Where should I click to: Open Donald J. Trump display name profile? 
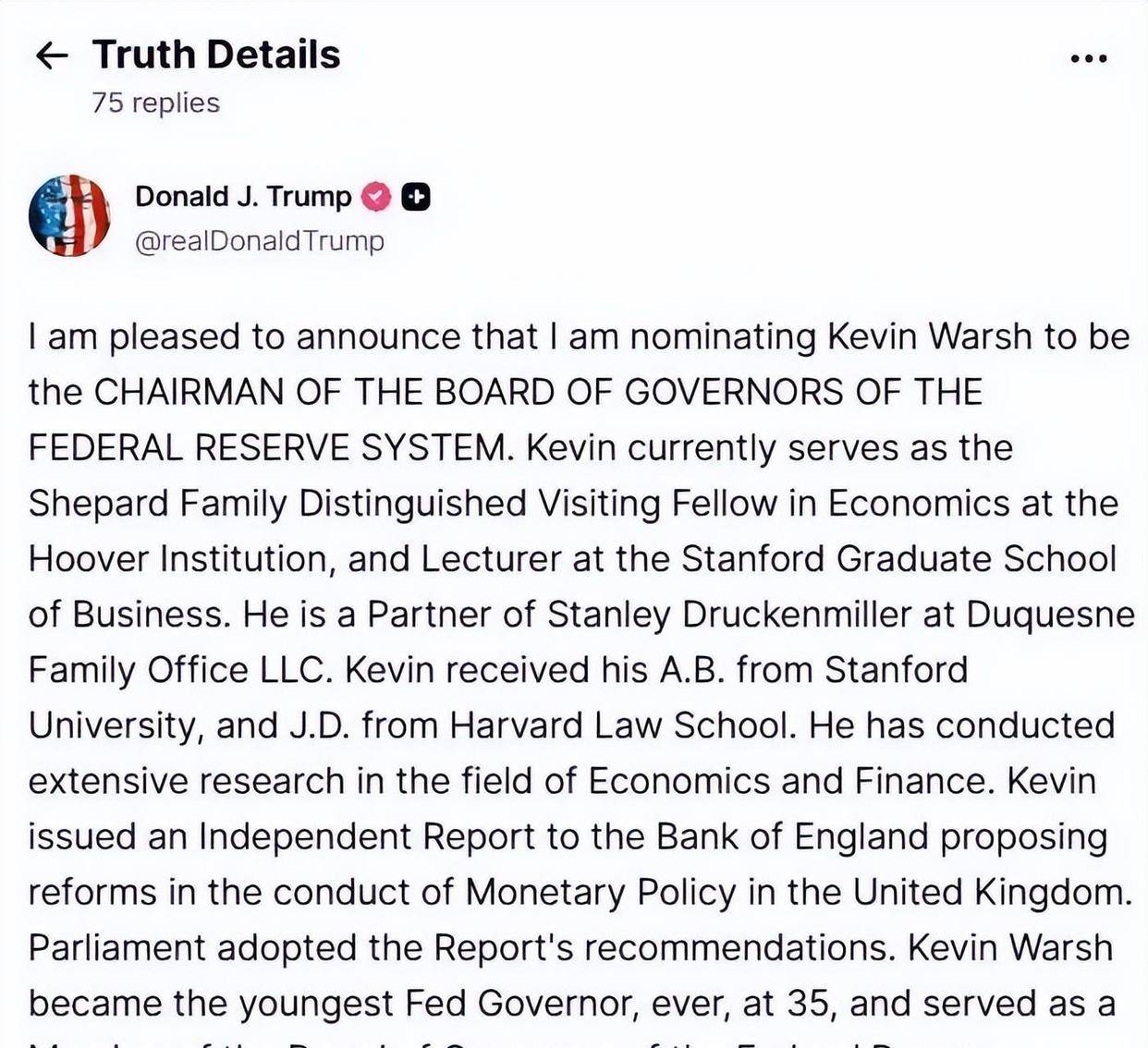(243, 197)
